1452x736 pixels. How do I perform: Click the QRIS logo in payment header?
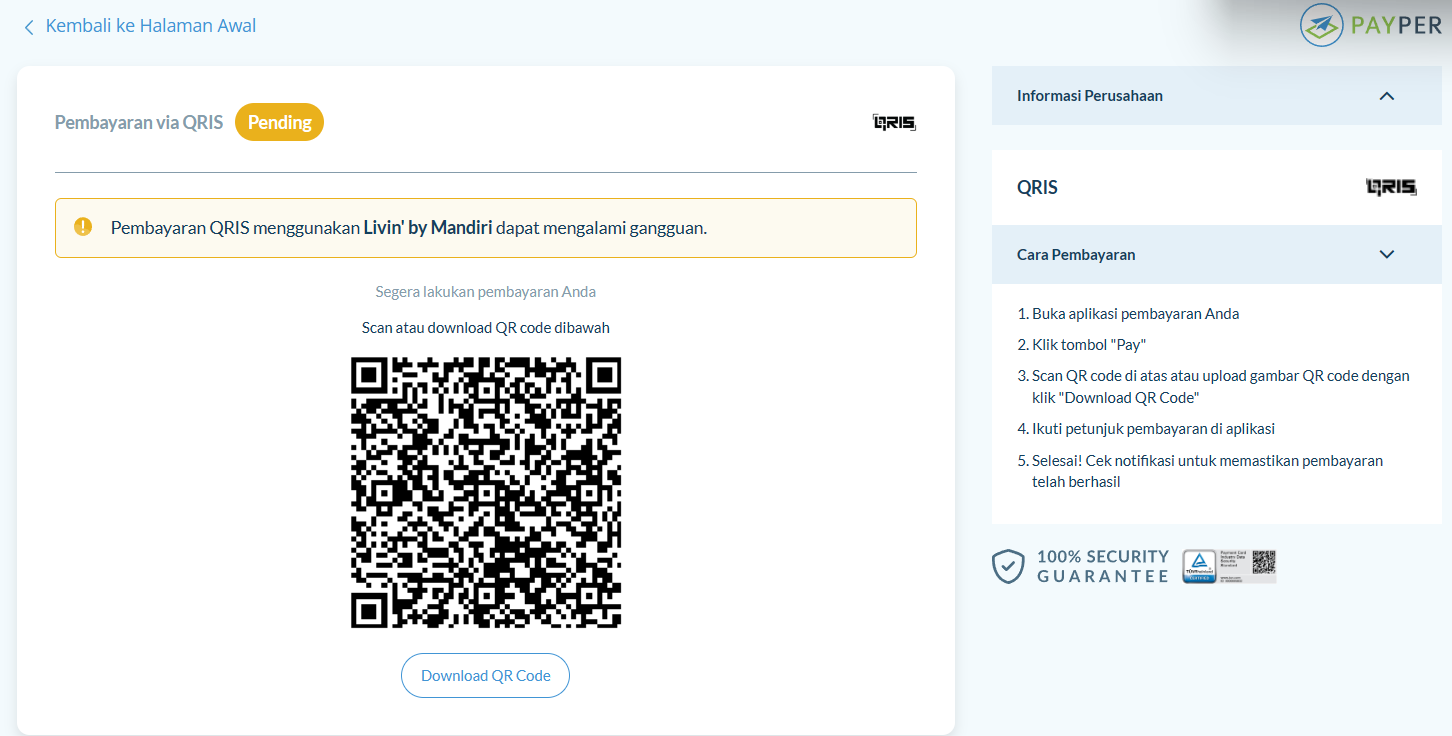point(894,122)
